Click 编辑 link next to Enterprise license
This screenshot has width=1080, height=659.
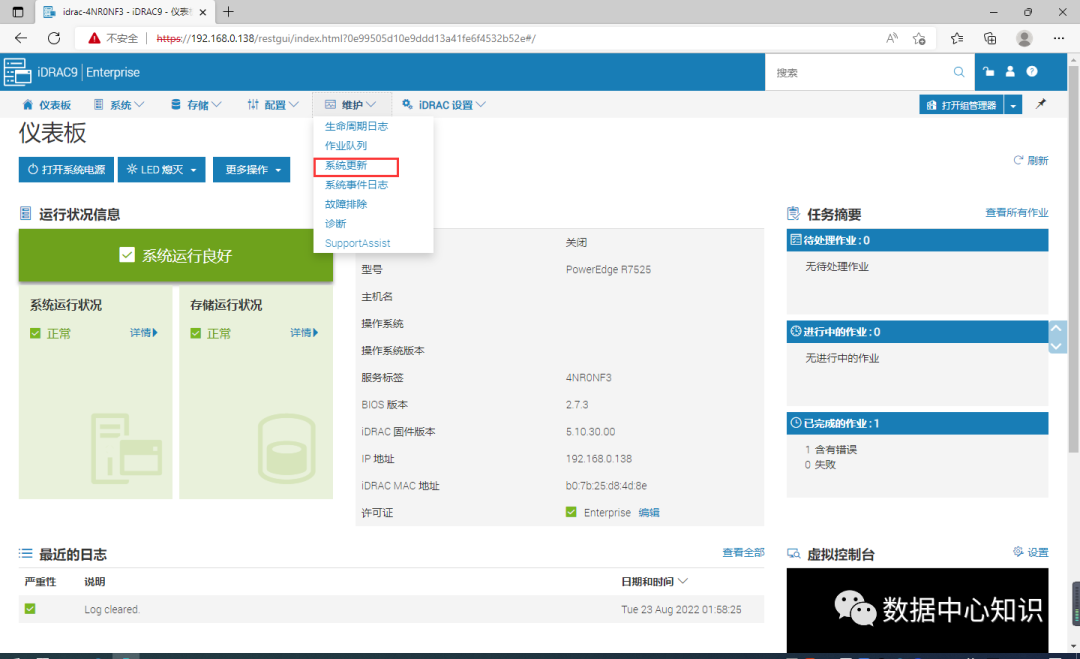[x=649, y=512]
